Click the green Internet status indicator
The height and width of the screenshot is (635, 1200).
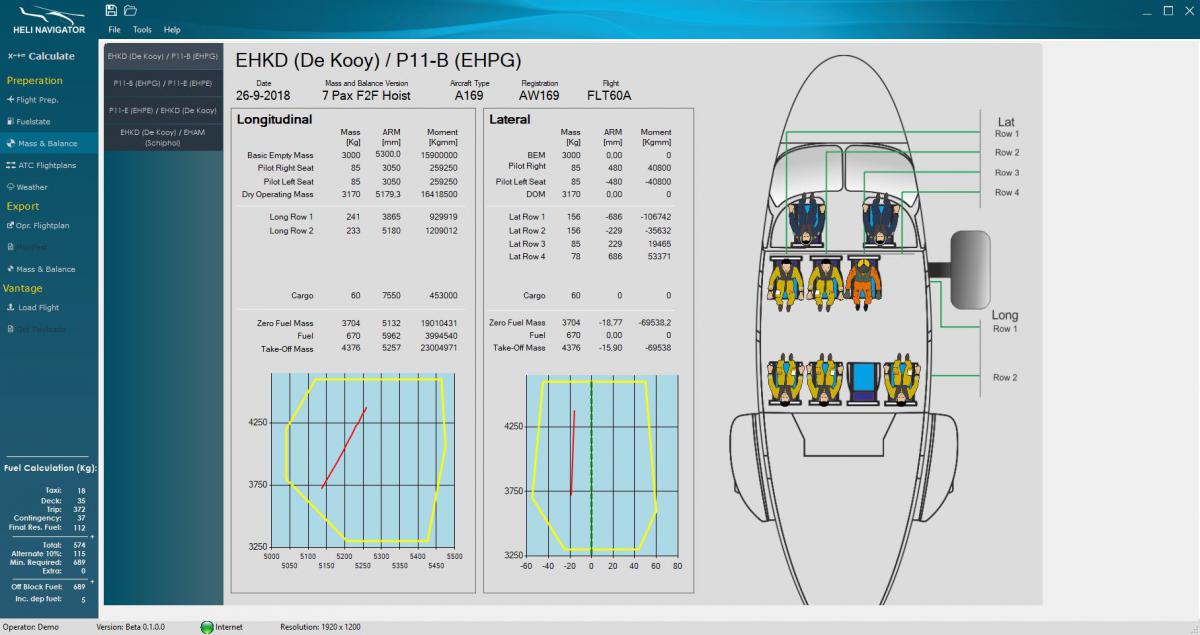pyautogui.click(x=207, y=627)
